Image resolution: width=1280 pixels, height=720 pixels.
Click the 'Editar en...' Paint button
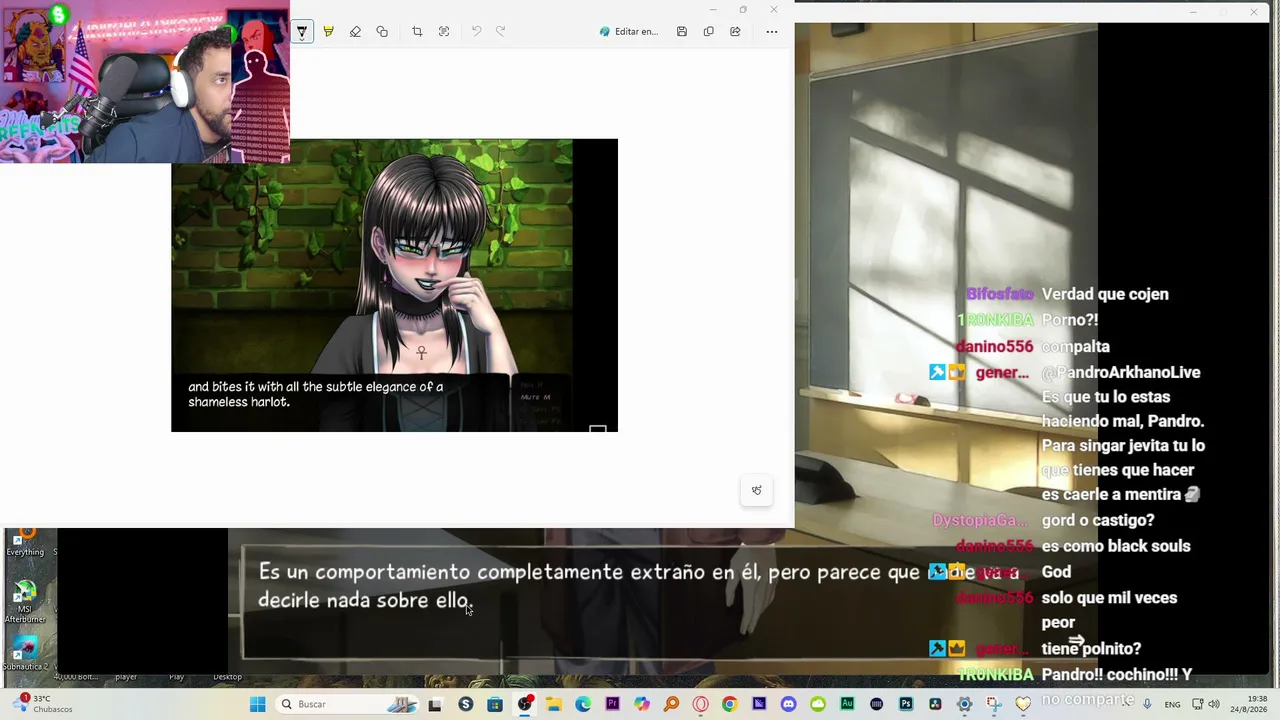[x=629, y=32]
